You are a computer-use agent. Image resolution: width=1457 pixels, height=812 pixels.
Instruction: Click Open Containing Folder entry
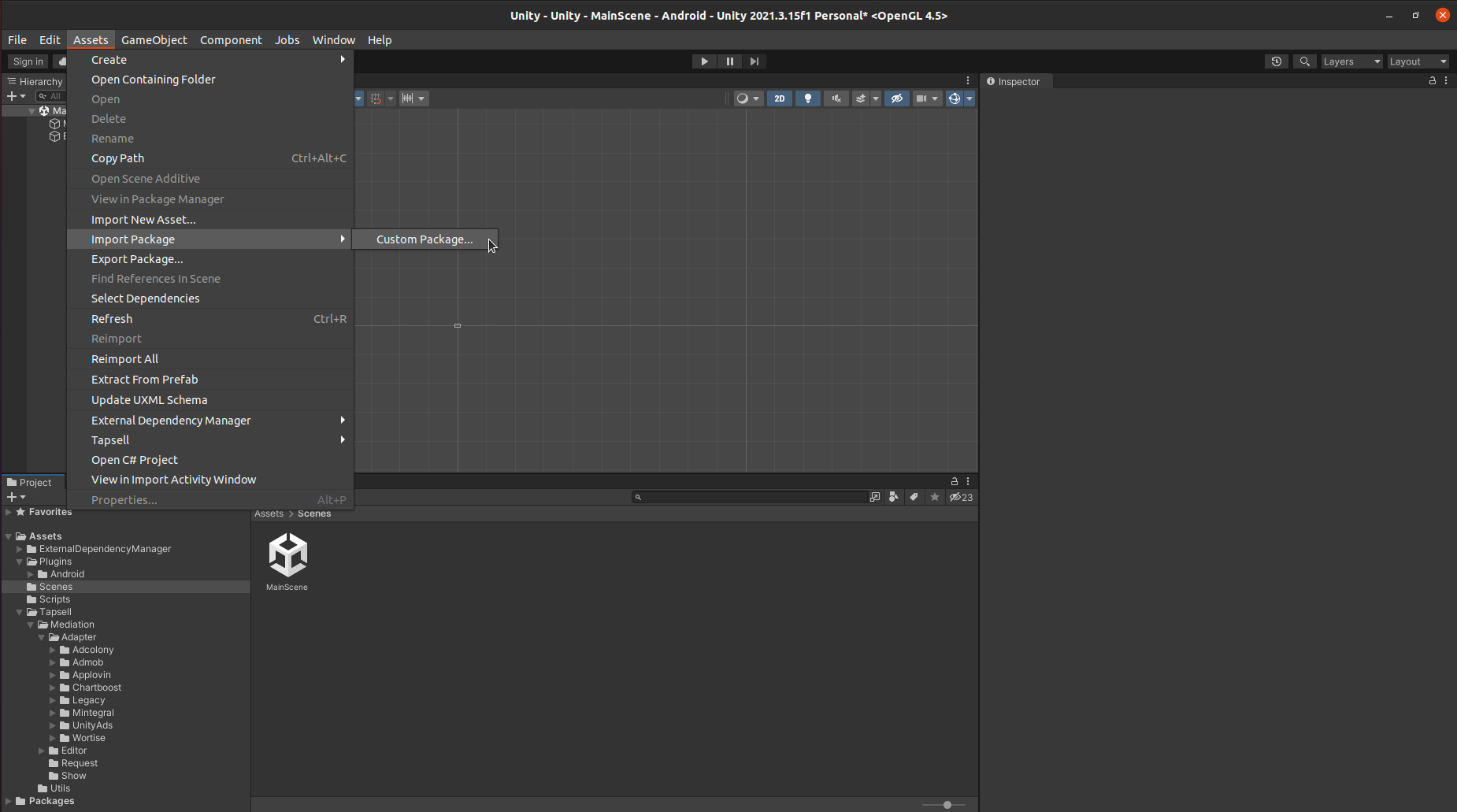210,80
